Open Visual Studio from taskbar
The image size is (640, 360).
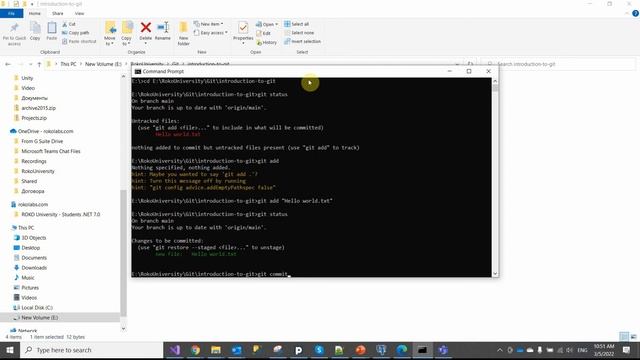pos(175,350)
